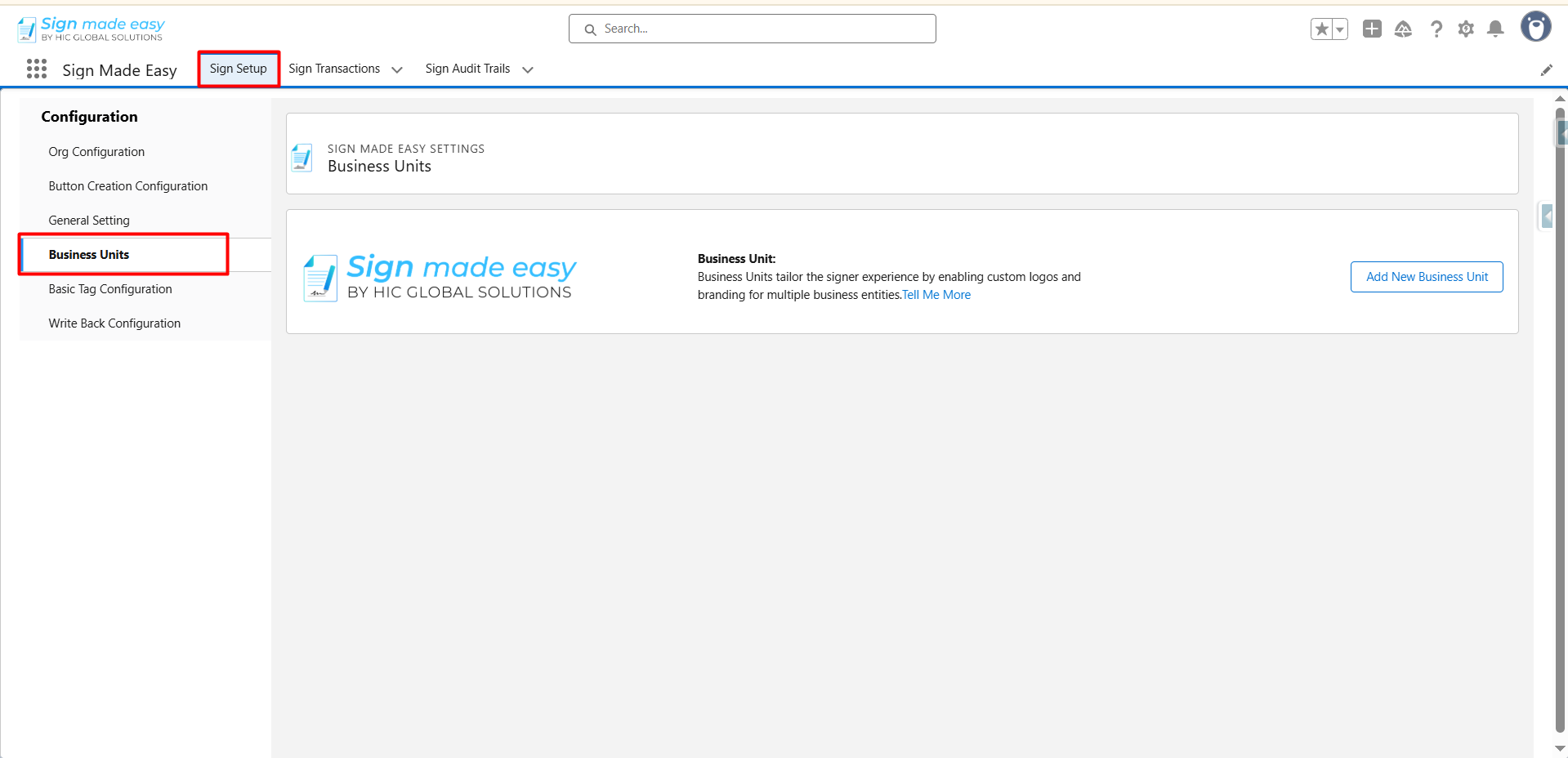Click Add New Business Unit button

coord(1427,277)
